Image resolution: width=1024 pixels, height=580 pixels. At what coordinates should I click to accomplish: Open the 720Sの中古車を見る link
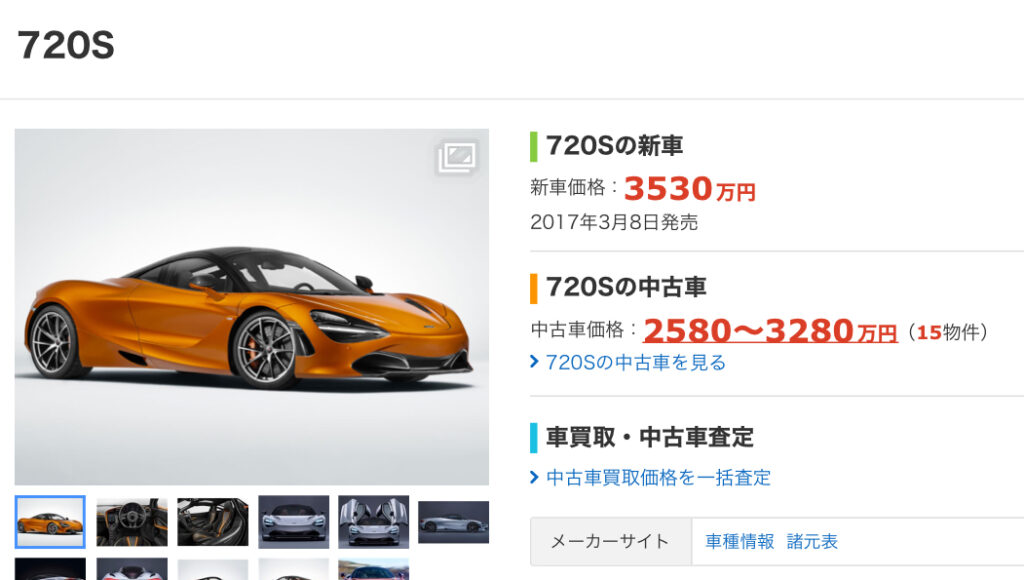[x=635, y=362]
